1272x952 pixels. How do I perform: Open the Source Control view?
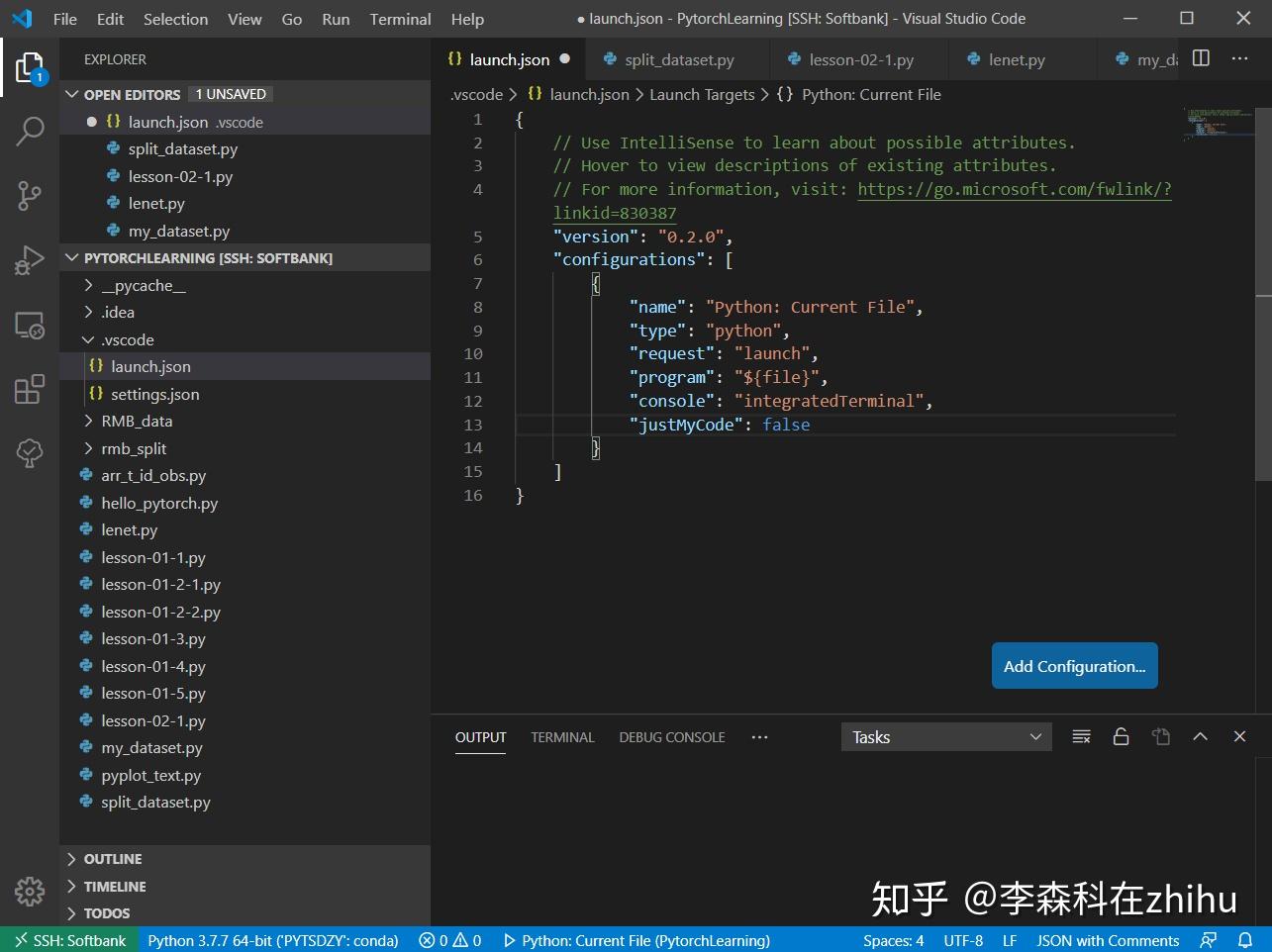tap(29, 195)
